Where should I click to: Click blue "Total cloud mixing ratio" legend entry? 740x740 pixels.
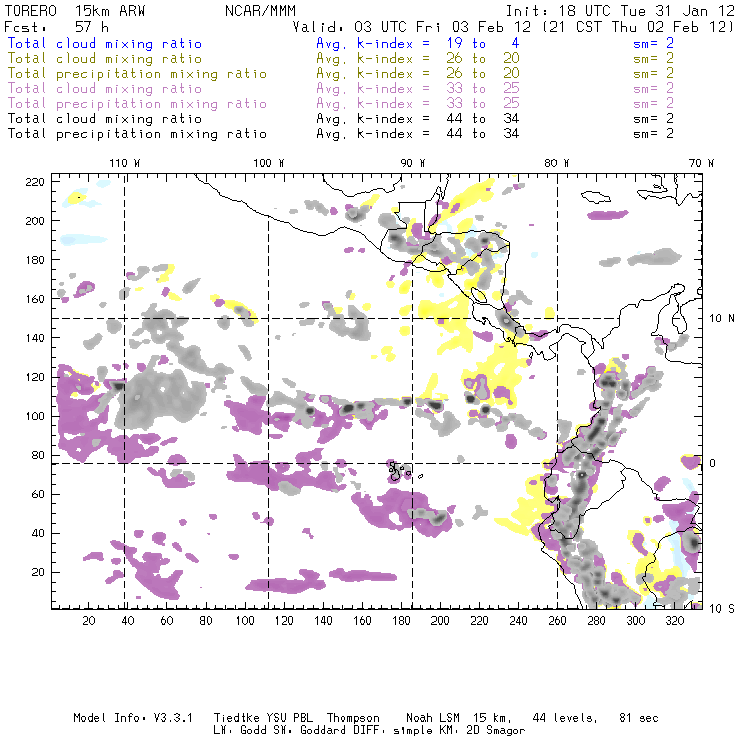click(104, 44)
